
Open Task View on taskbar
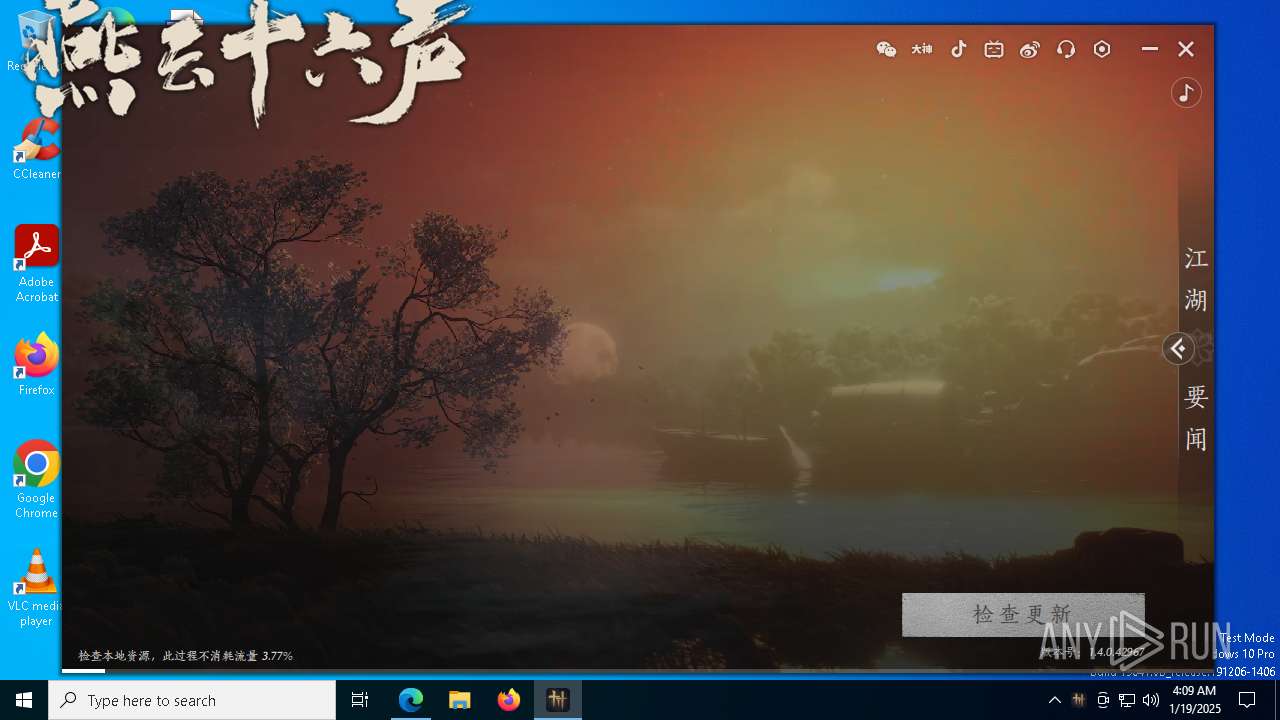pos(360,700)
